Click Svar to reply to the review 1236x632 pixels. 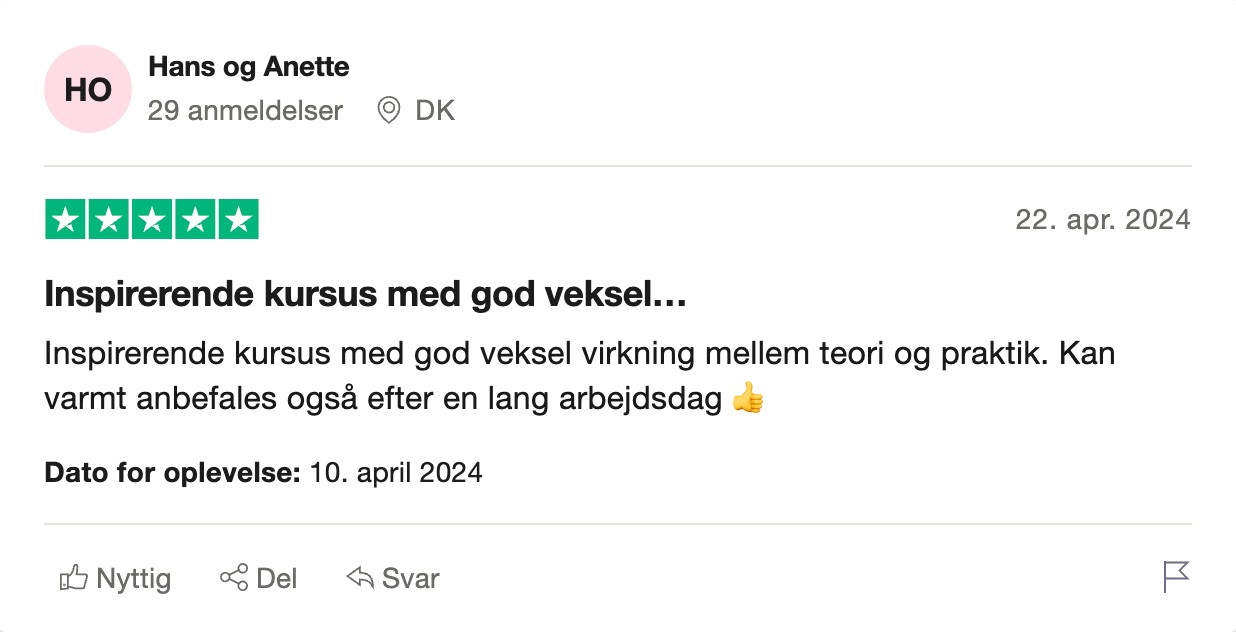tap(409, 578)
